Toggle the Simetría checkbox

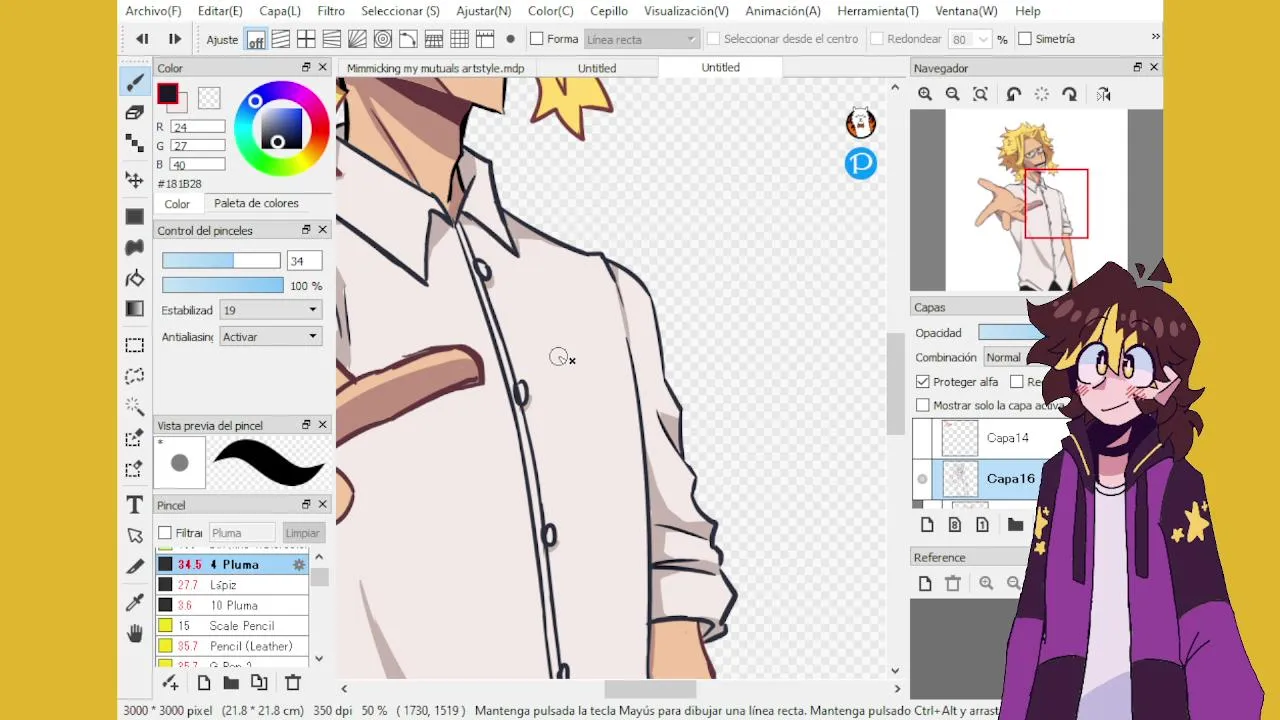1025,39
